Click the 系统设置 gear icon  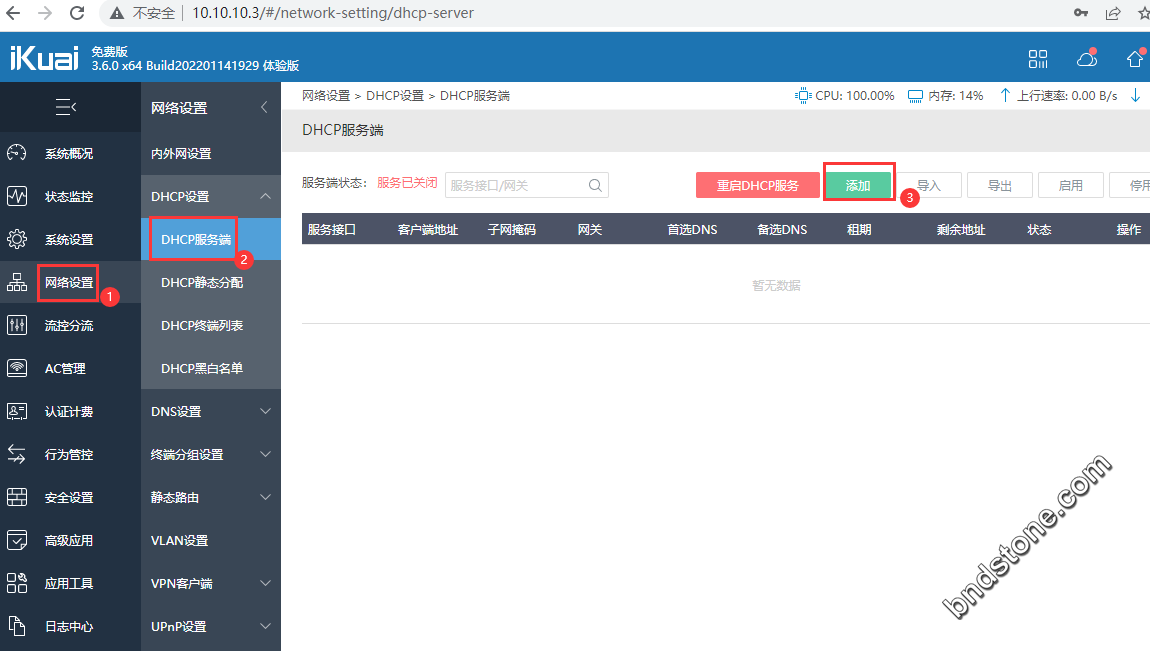(x=17, y=239)
